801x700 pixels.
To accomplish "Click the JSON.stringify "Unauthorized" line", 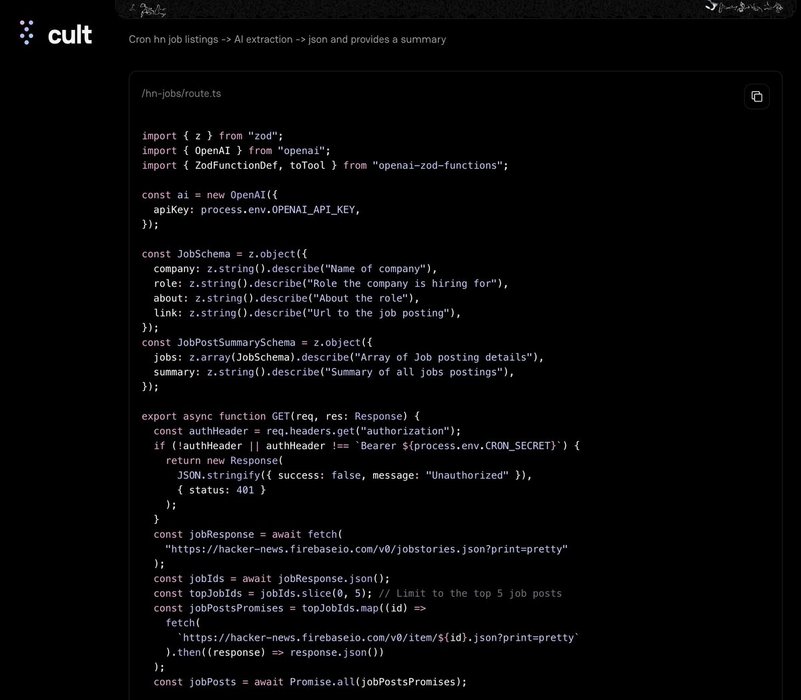I will pyautogui.click(x=355, y=476).
